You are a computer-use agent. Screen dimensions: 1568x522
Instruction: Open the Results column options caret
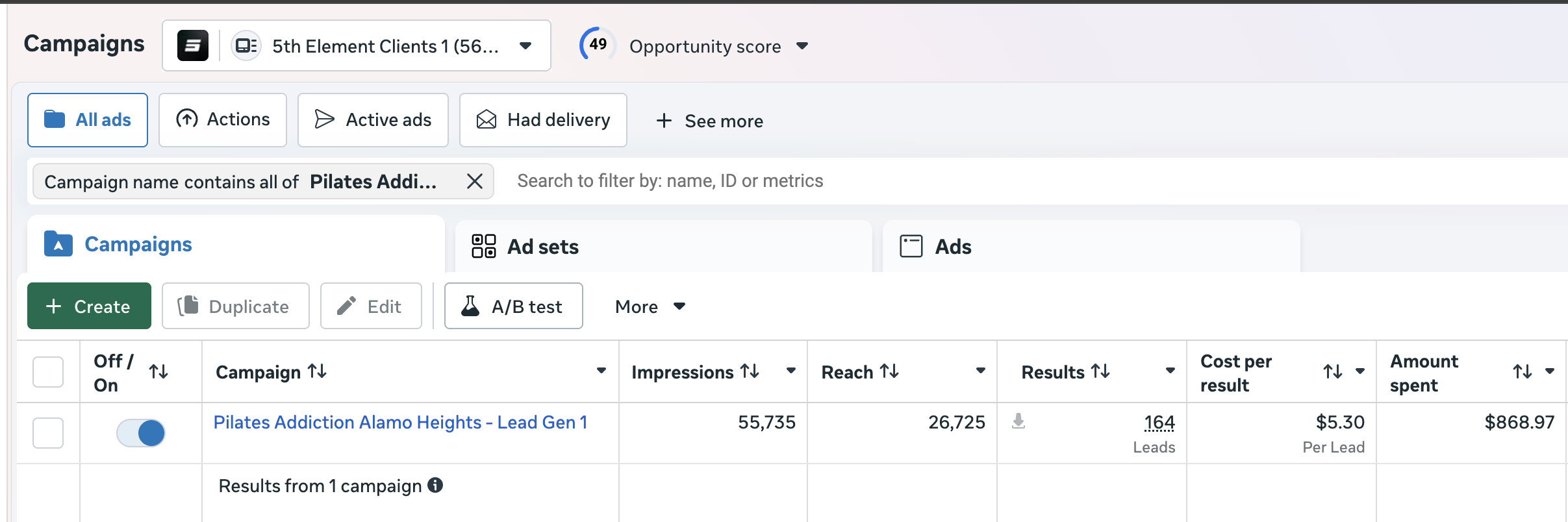1170,371
